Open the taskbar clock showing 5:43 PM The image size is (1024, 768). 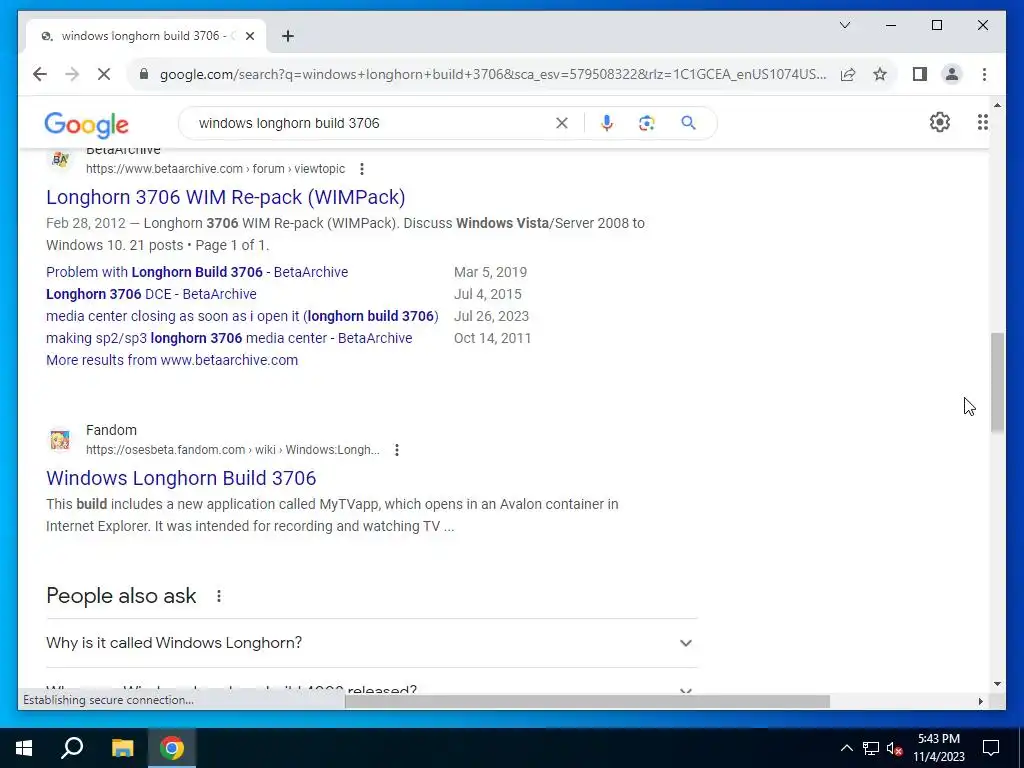click(x=938, y=748)
